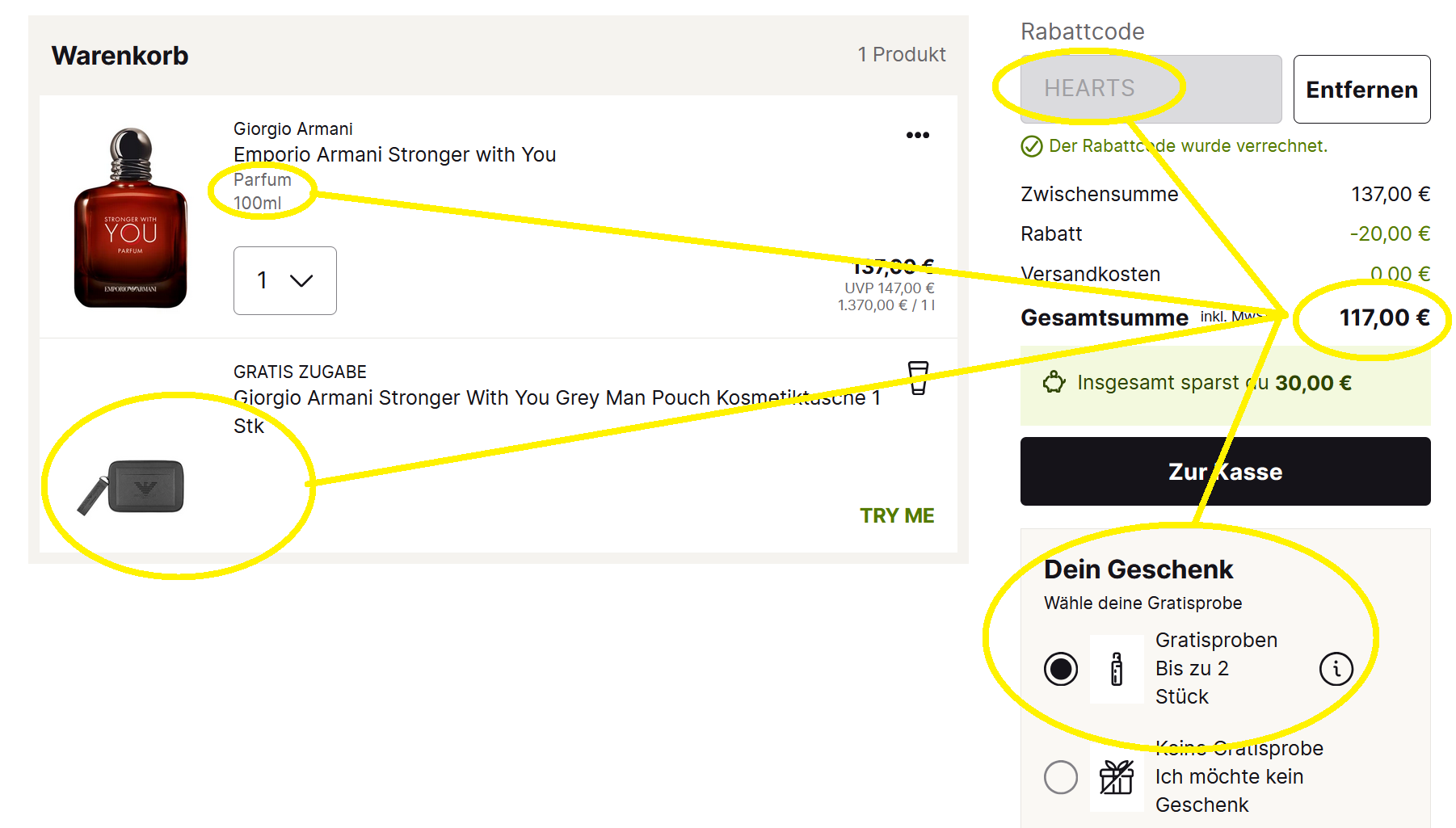Open the three-dot options menu for the perfume

pos(917,135)
